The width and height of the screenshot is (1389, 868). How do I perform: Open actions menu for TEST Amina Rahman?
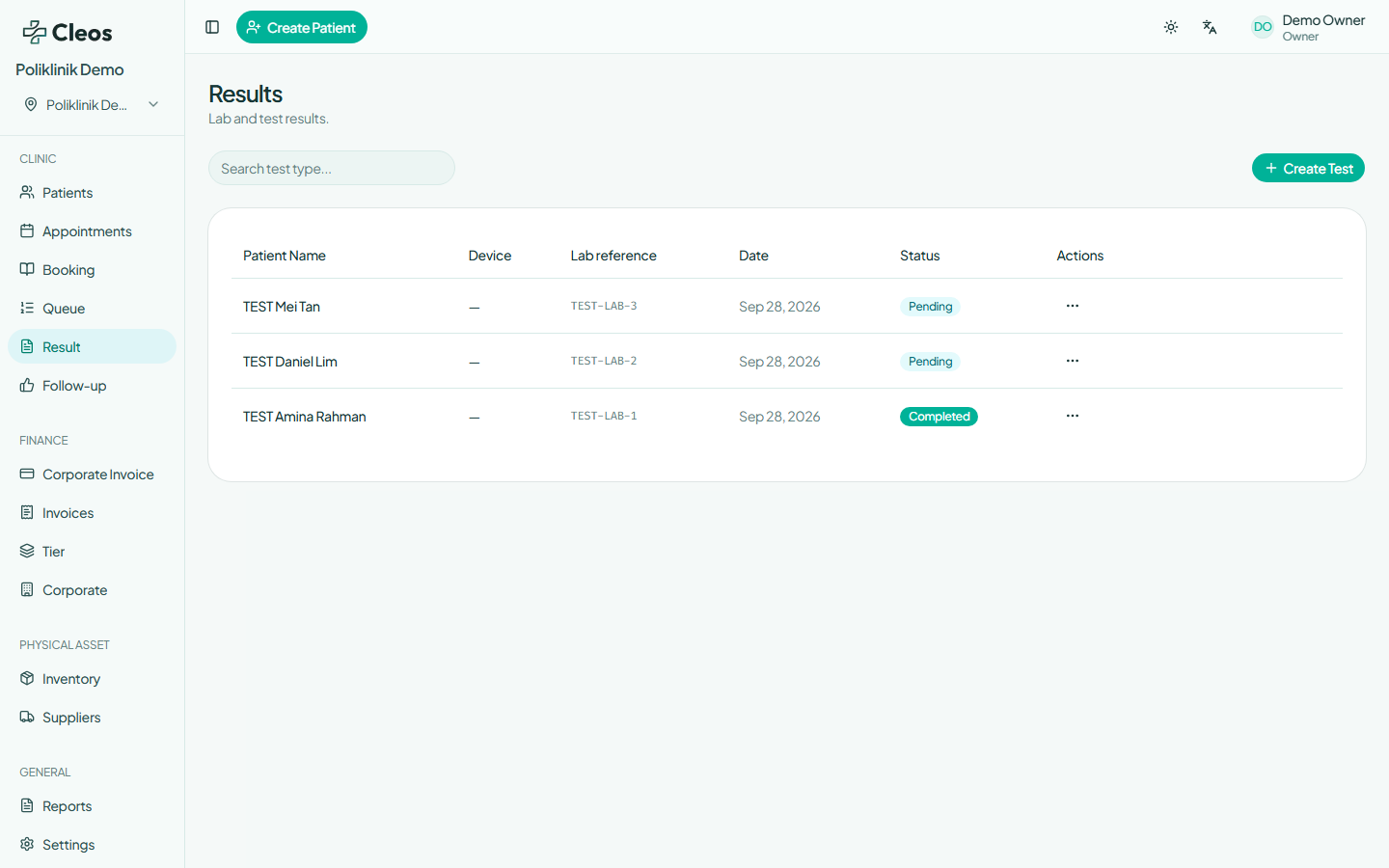1073,416
